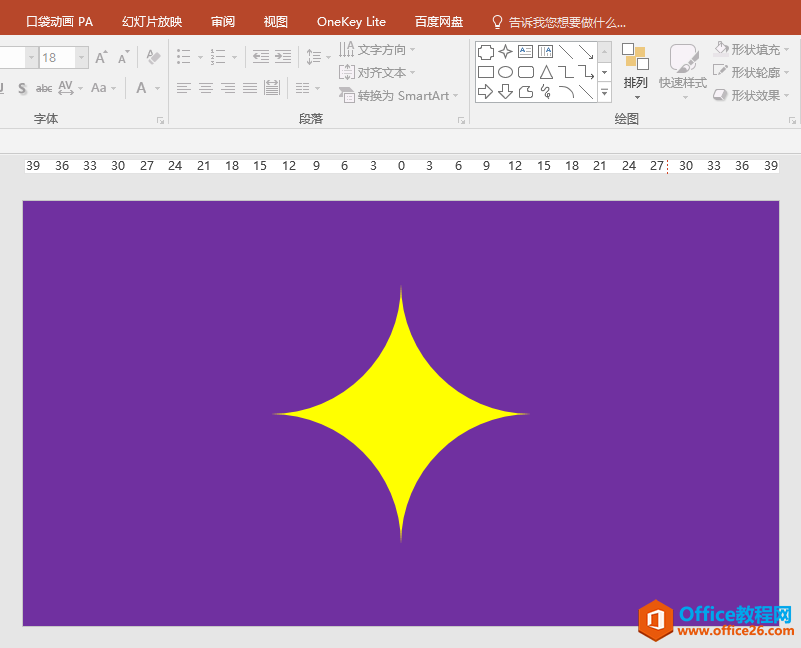The image size is (801, 648).
Task: Open the OneKey Lite tab
Action: [x=351, y=21]
